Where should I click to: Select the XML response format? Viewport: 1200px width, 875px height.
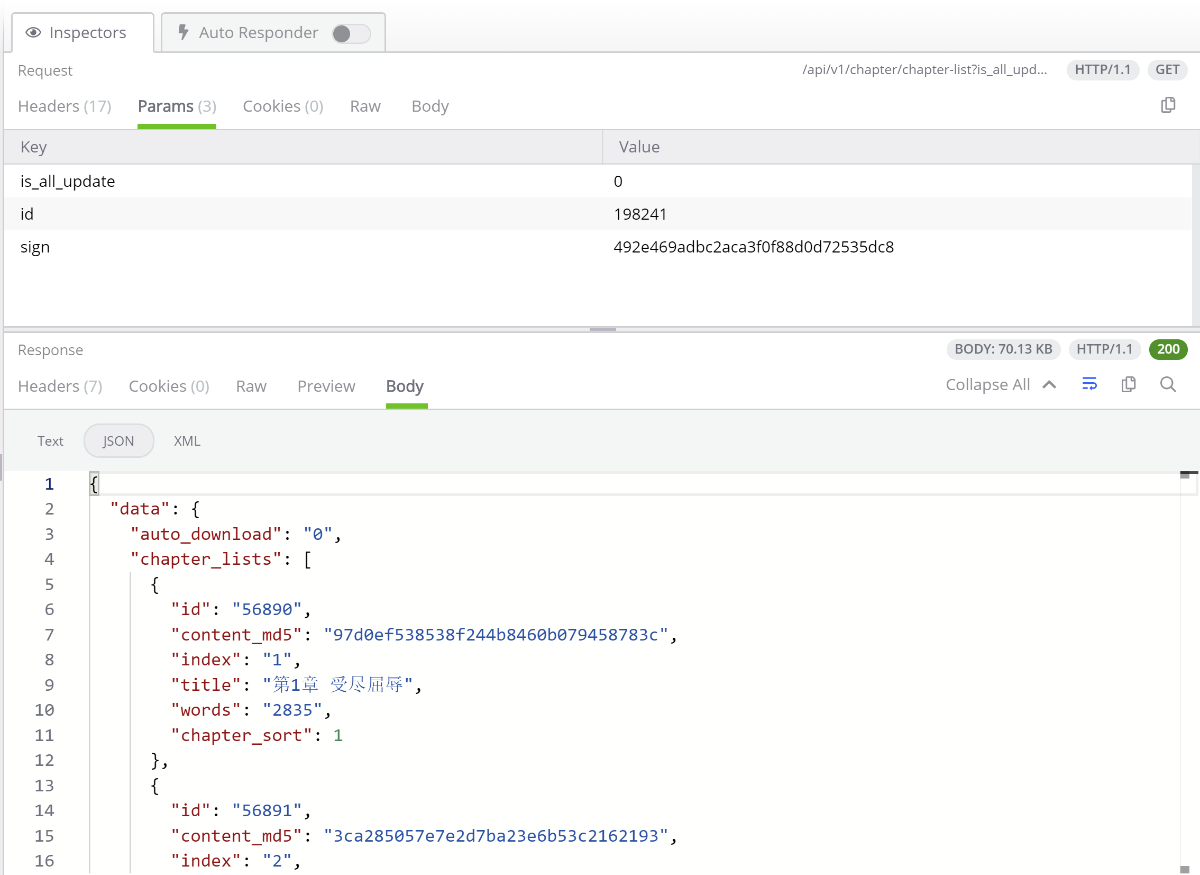pyautogui.click(x=187, y=441)
